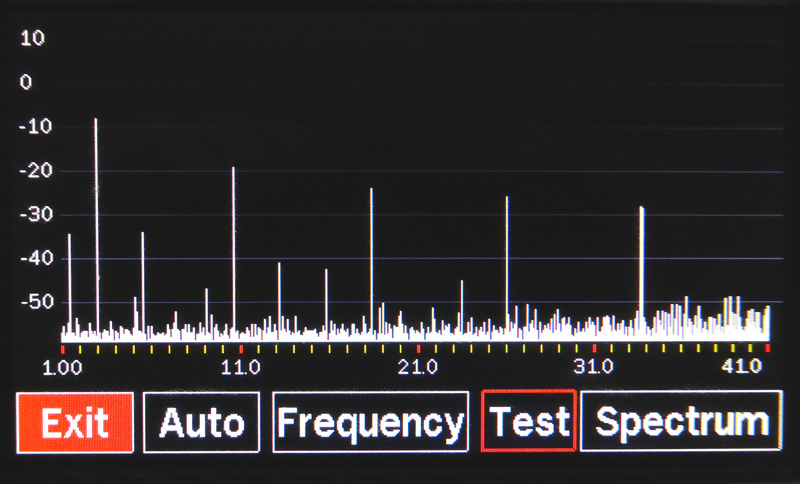
Task: Click the red tick mark above 21.0
Action: click(x=418, y=348)
